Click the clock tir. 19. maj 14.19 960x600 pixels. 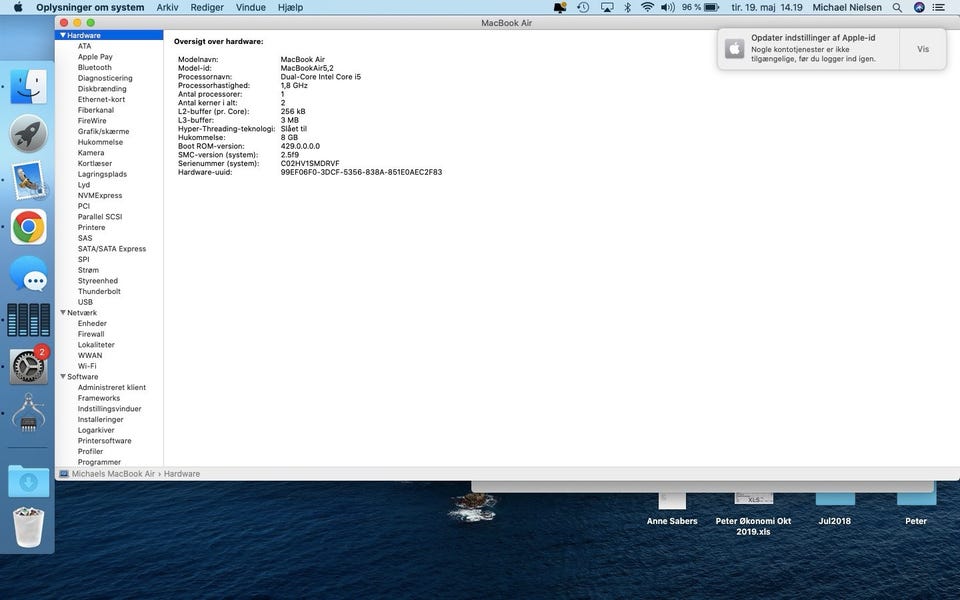pyautogui.click(x=767, y=7)
